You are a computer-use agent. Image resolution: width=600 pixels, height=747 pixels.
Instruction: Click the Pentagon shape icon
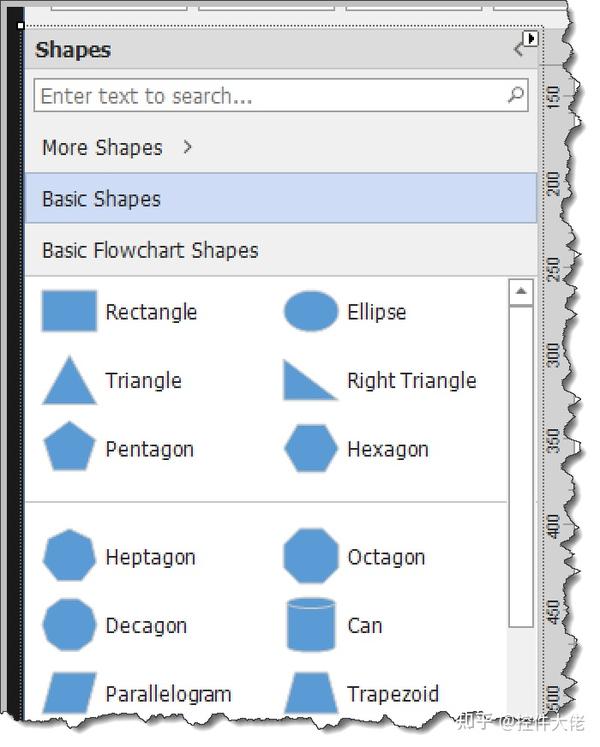pyautogui.click(x=69, y=448)
